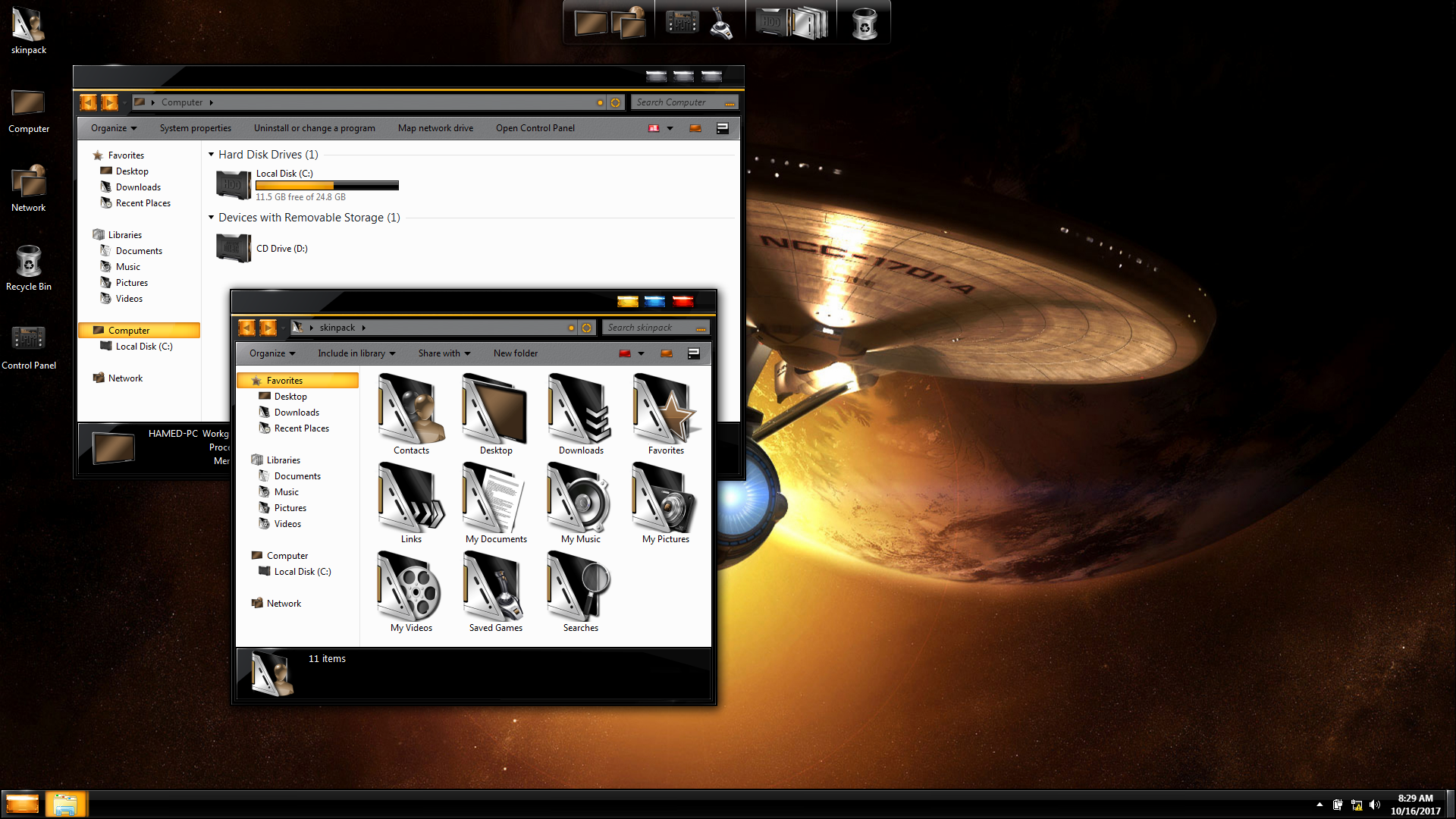Open the Share with dropdown menu

[444, 353]
